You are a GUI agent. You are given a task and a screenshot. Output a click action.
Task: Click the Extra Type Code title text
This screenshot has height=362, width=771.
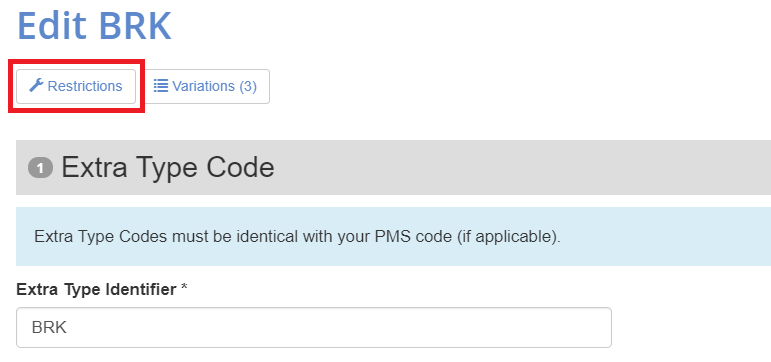[168, 168]
